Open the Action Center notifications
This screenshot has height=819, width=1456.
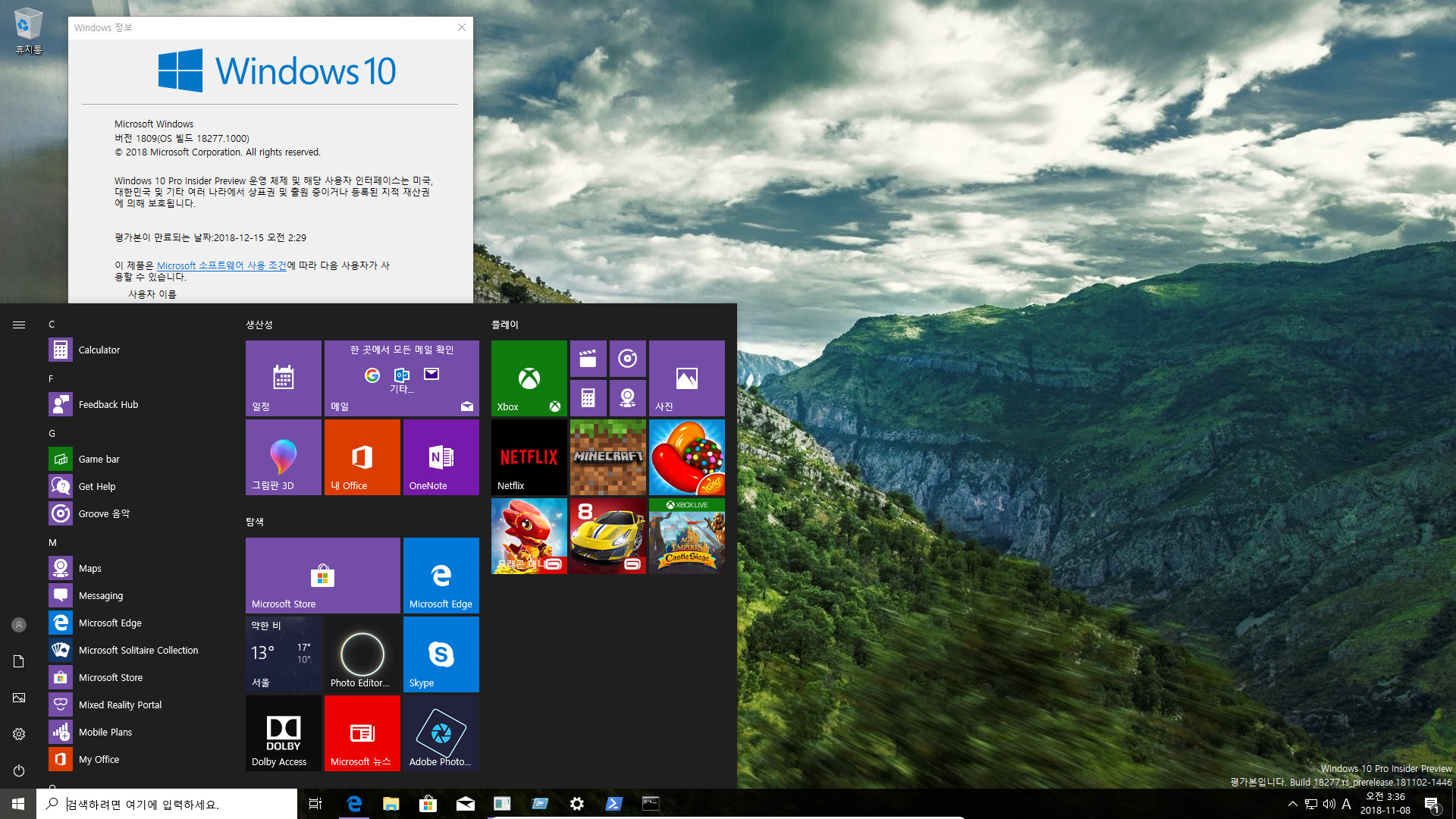click(1432, 804)
